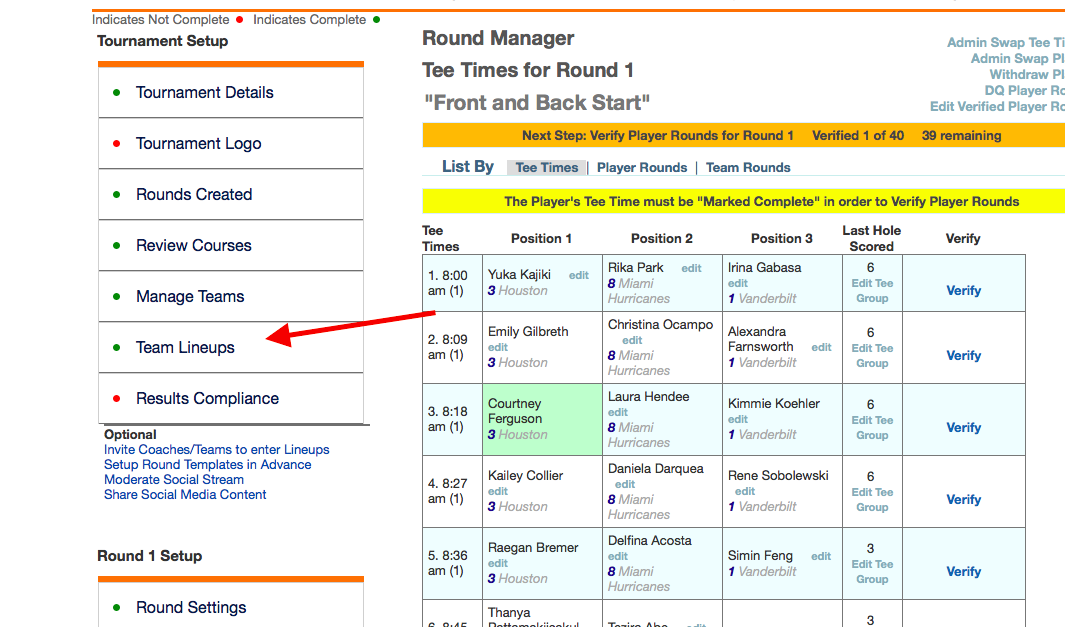Click the red dot beside Tournament Logo

(116, 144)
